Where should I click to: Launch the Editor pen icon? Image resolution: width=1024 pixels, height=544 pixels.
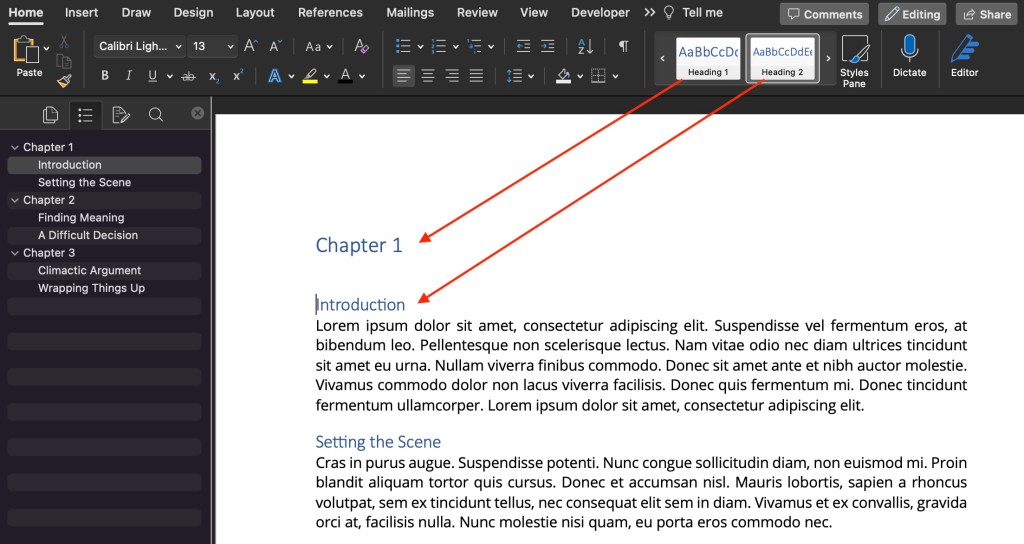point(964,57)
